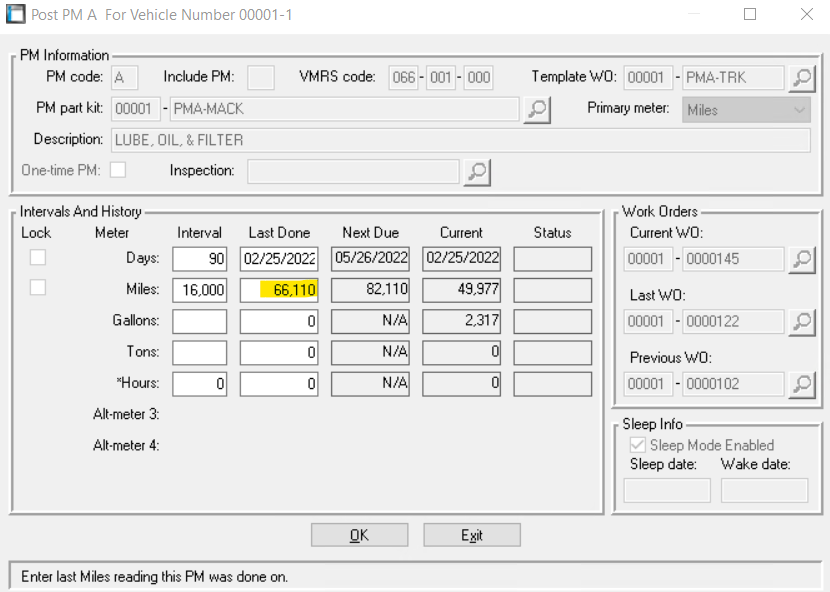830x592 pixels.
Task: Click the Exit button
Action: pos(472,535)
